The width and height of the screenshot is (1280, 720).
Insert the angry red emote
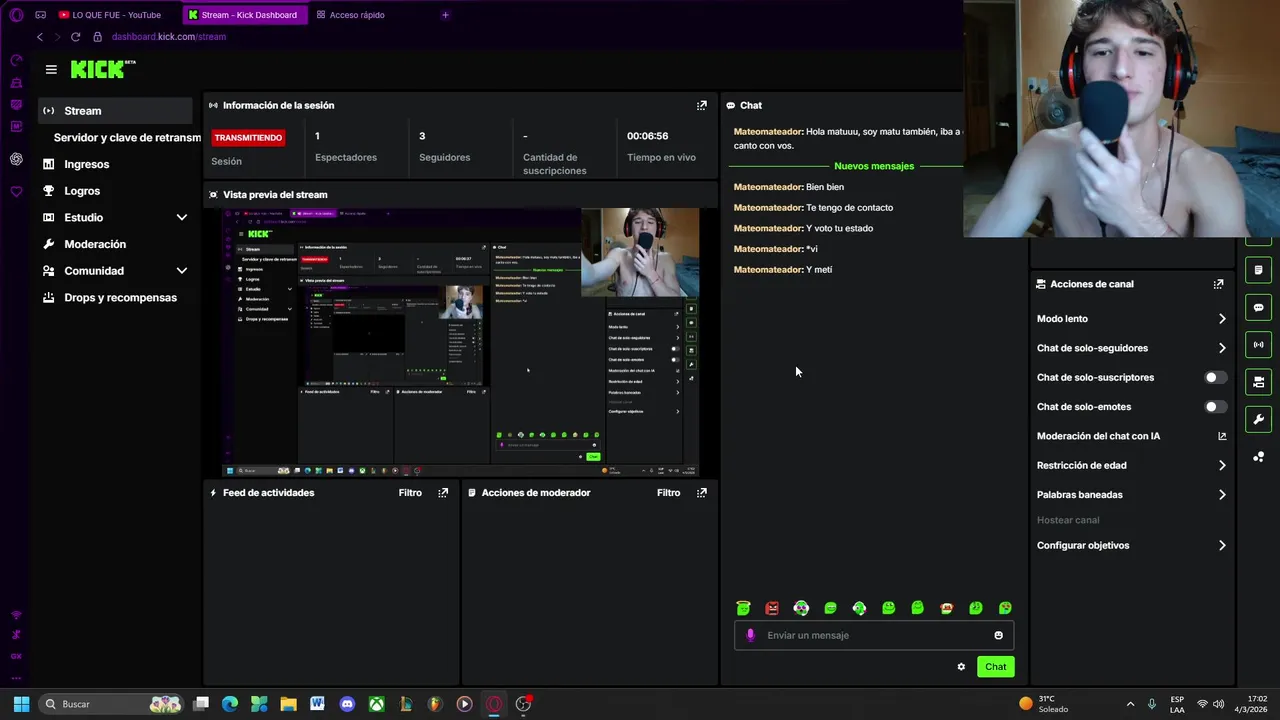[x=772, y=608]
